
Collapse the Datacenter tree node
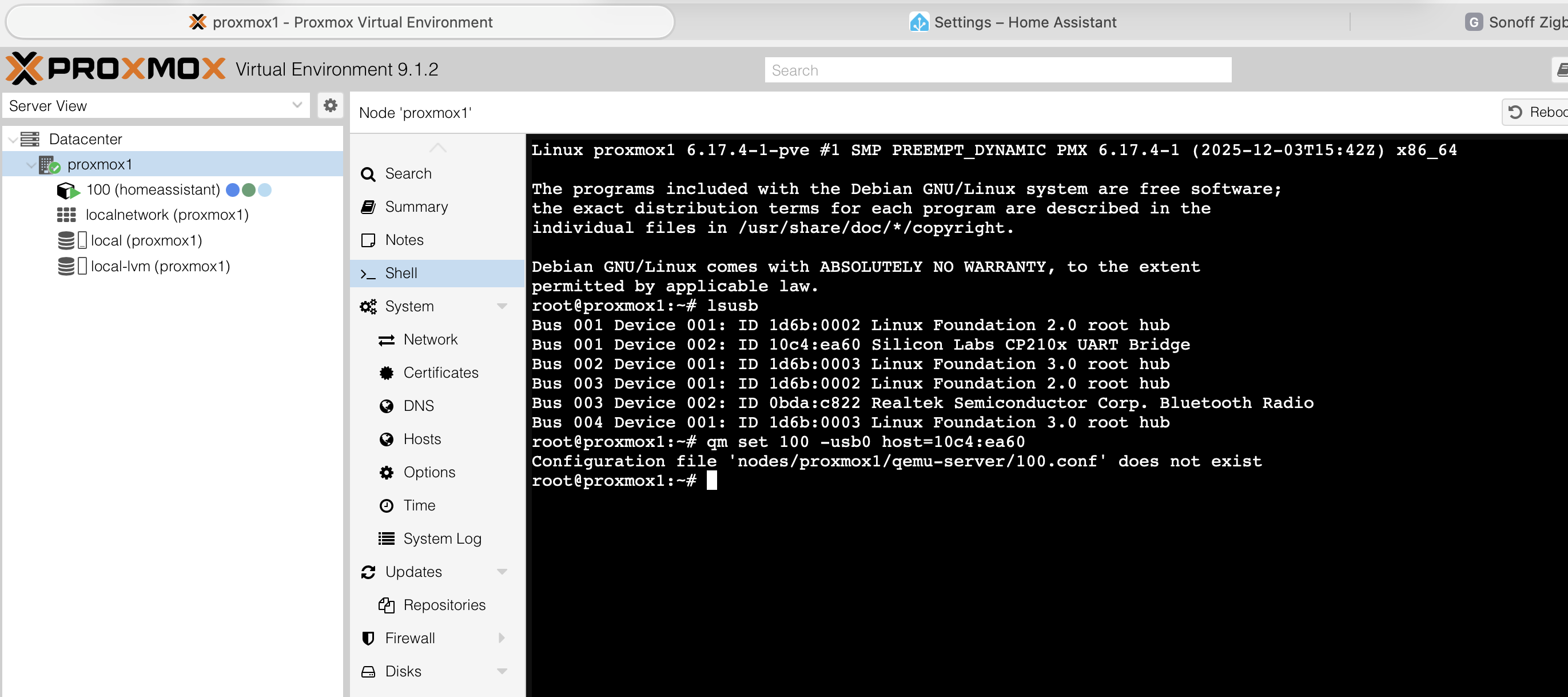point(12,140)
